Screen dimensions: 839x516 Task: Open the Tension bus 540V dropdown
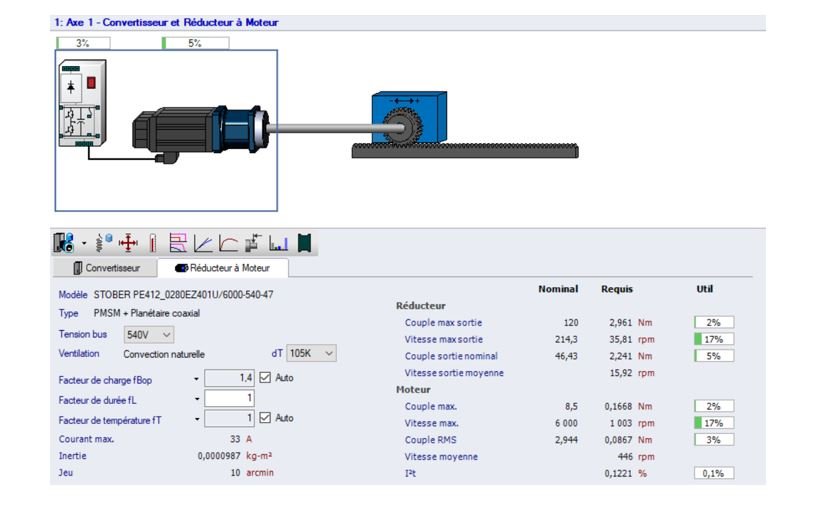tap(149, 335)
